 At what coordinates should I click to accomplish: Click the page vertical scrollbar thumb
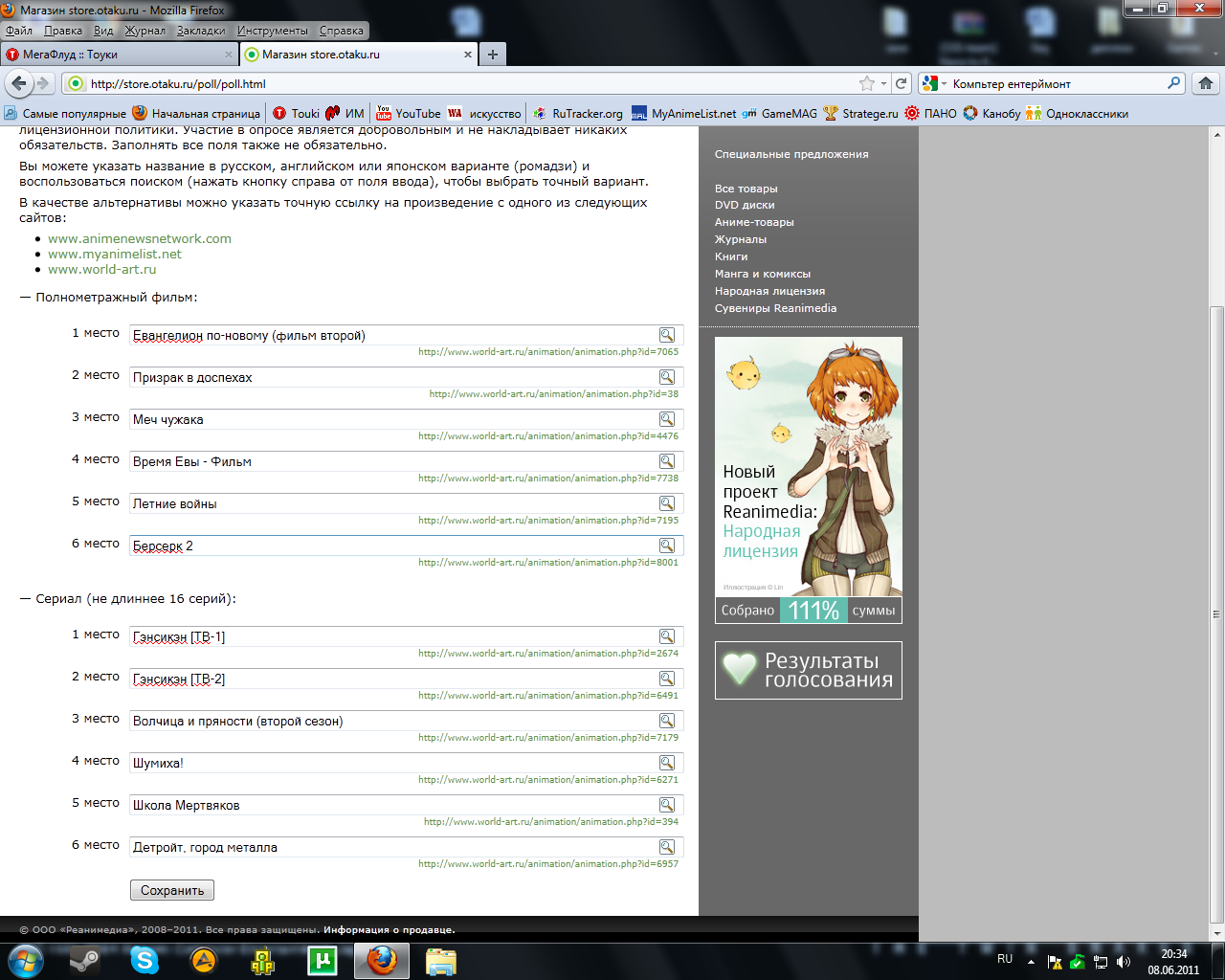click(1216, 612)
